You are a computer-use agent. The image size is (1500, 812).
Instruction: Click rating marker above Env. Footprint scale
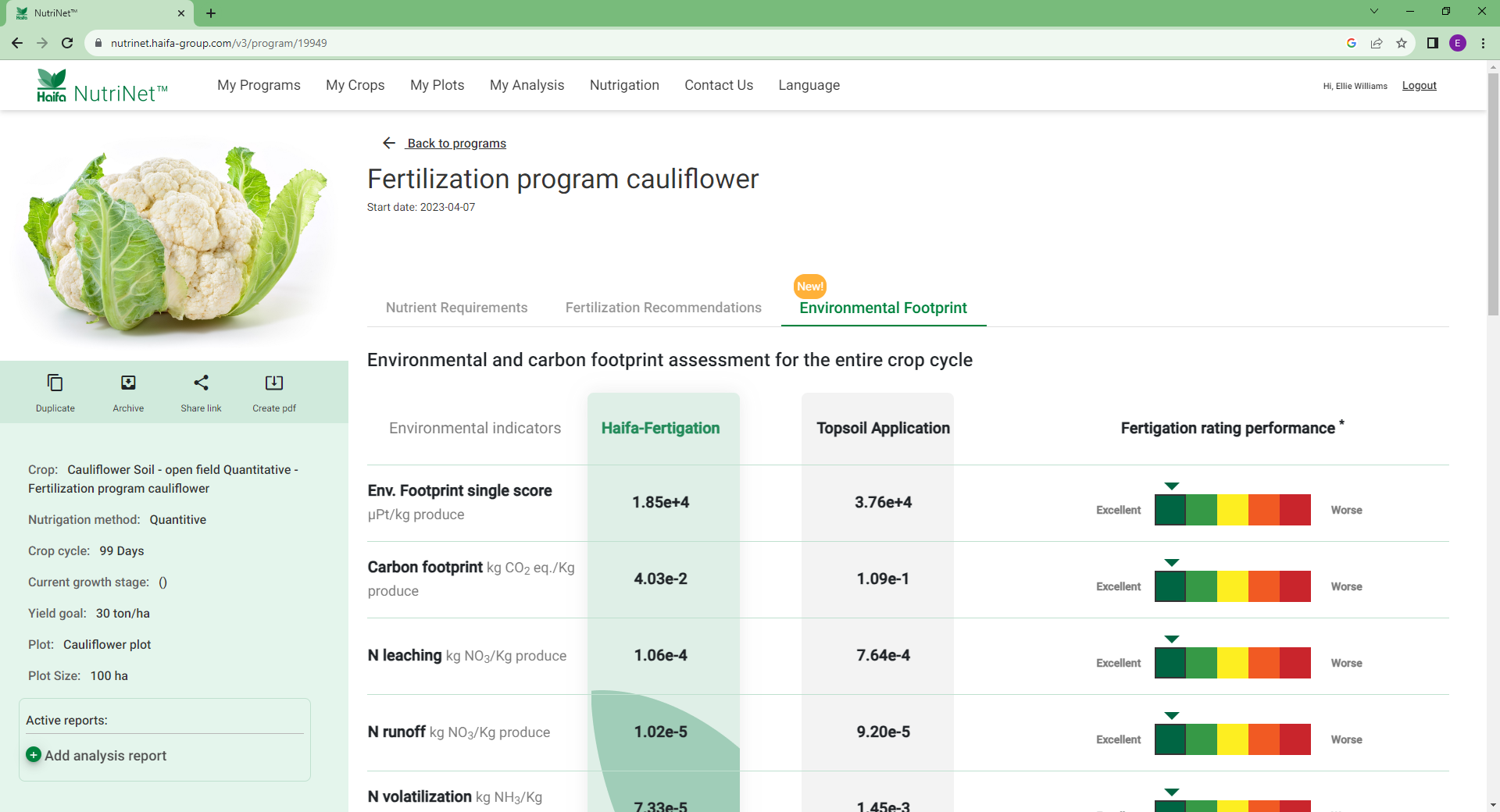pos(1171,486)
